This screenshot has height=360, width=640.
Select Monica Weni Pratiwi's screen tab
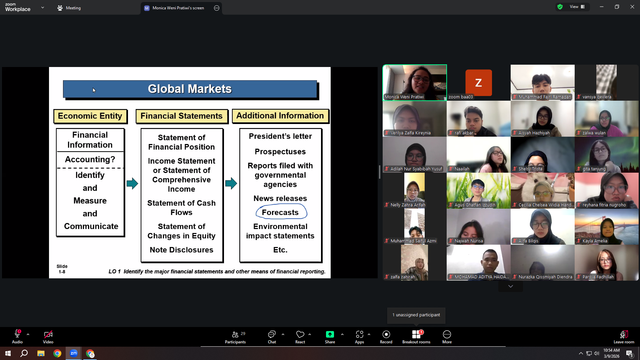point(178,8)
